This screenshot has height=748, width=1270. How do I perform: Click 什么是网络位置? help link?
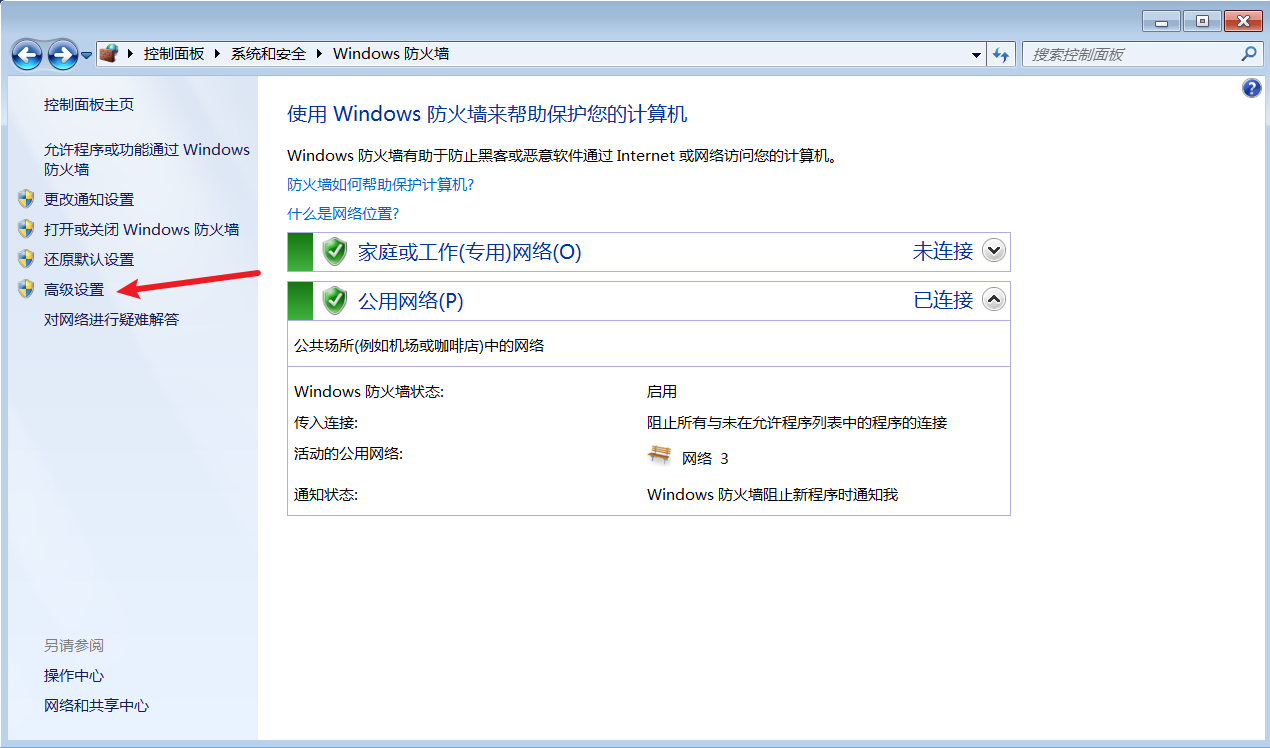343,213
